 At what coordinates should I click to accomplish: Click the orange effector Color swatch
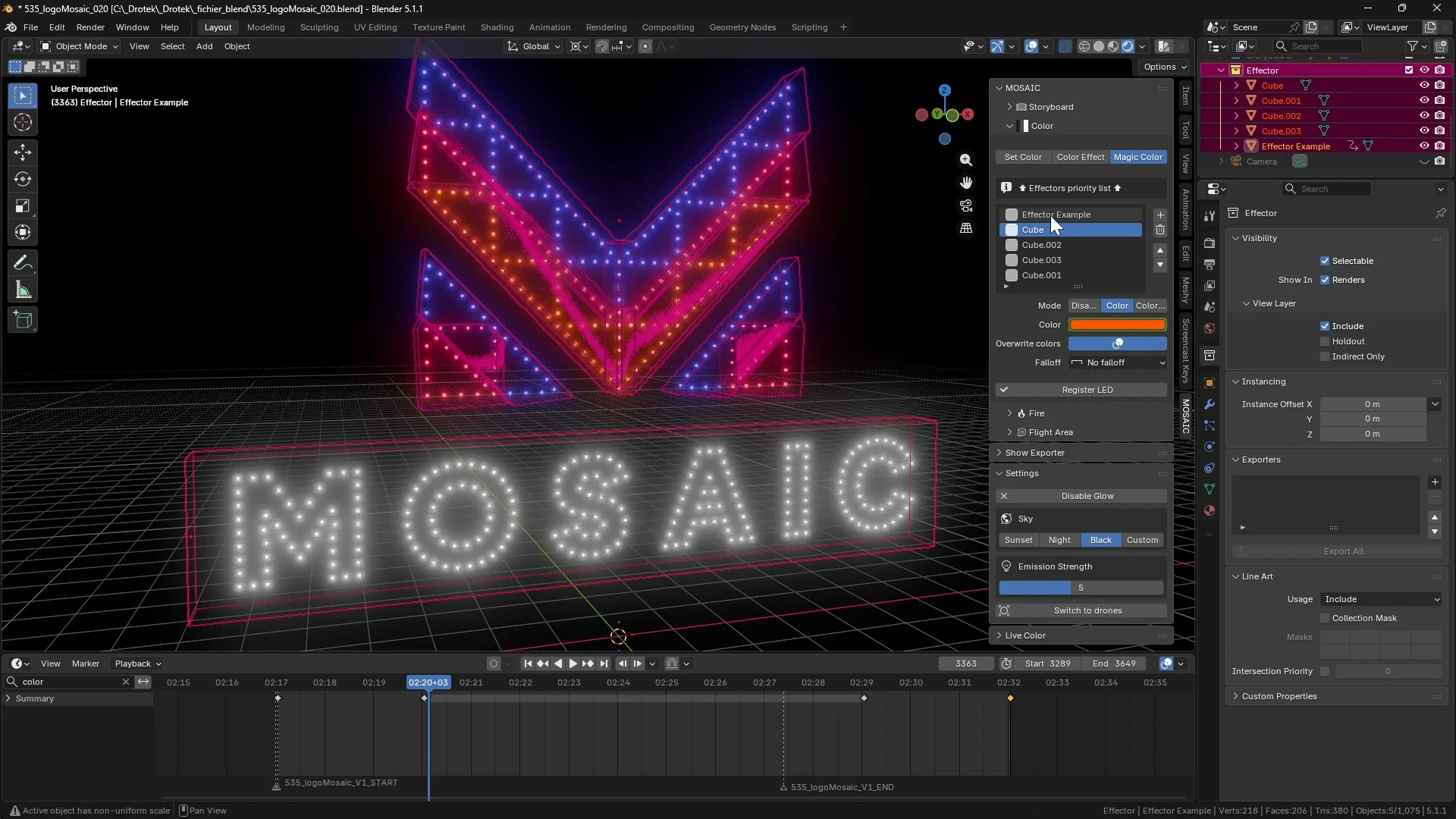pos(1118,325)
